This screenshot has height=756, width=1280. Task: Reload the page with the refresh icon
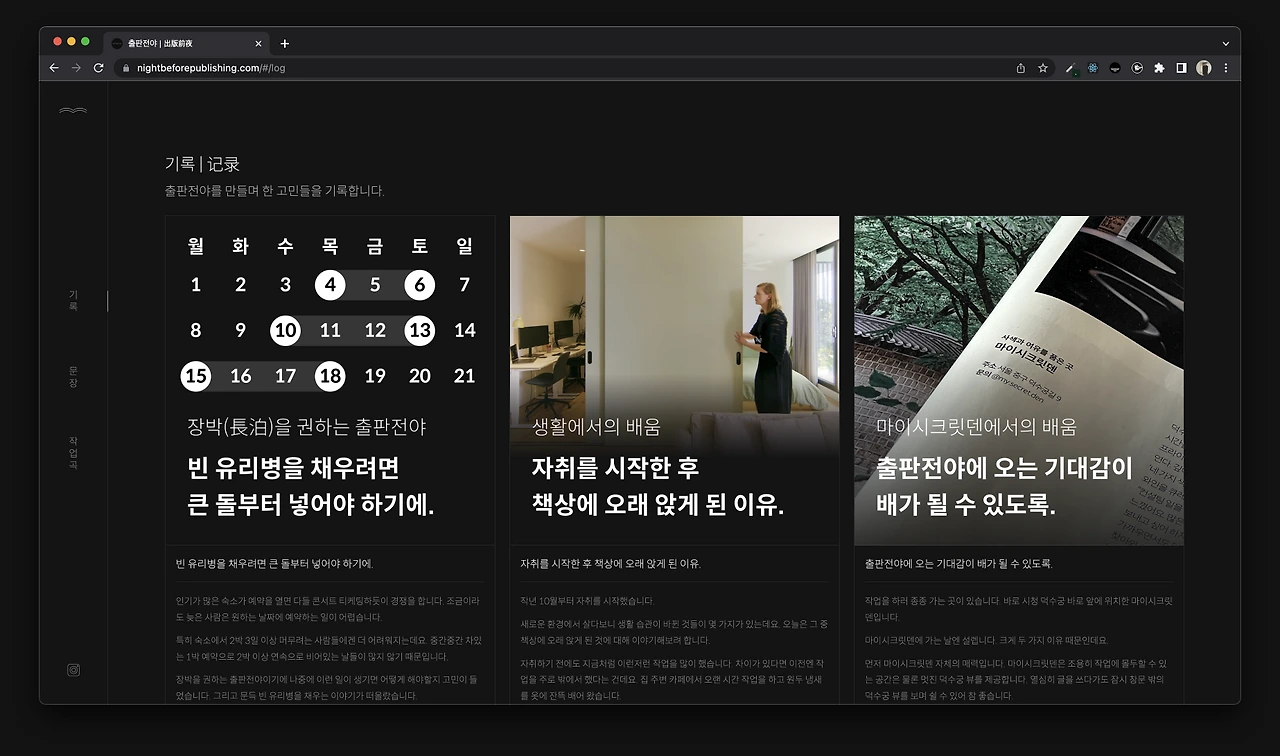click(x=98, y=68)
